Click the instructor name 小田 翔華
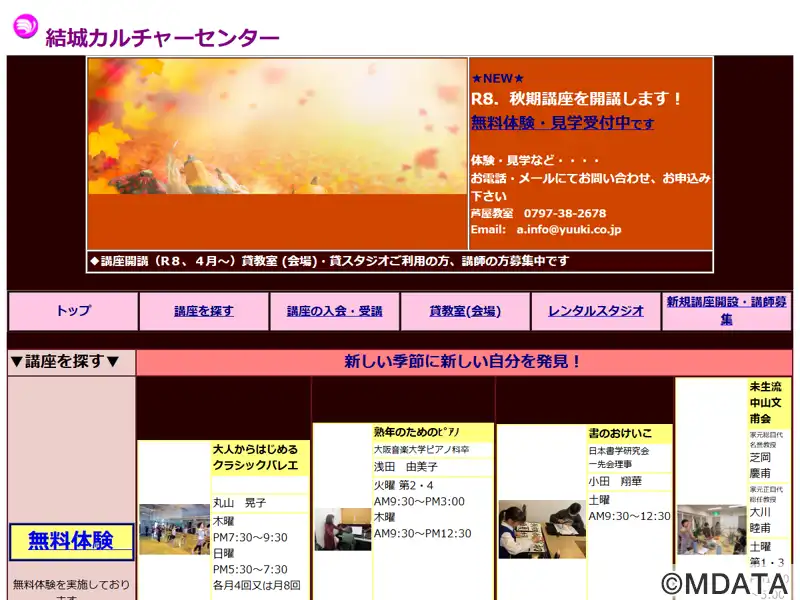The image size is (800, 600). click(615, 481)
